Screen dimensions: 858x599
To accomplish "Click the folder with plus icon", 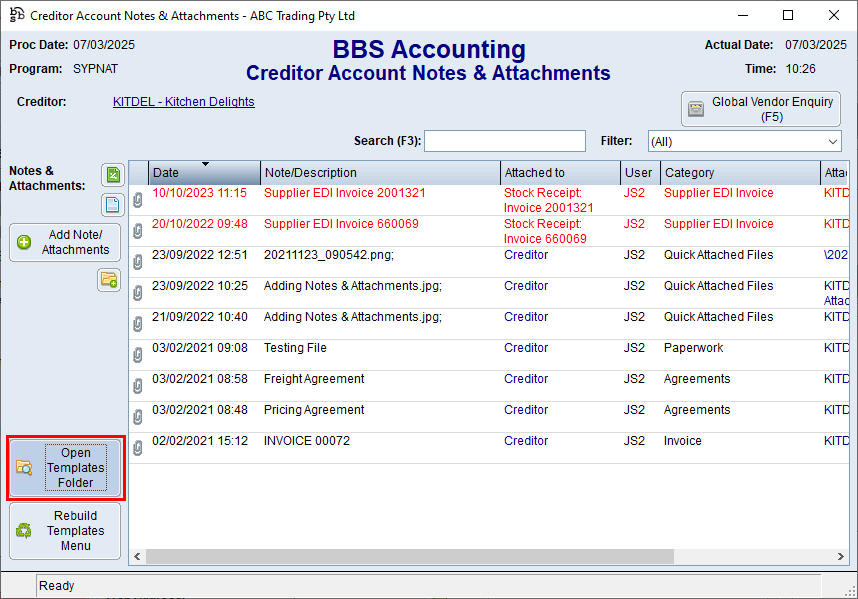I will [108, 281].
